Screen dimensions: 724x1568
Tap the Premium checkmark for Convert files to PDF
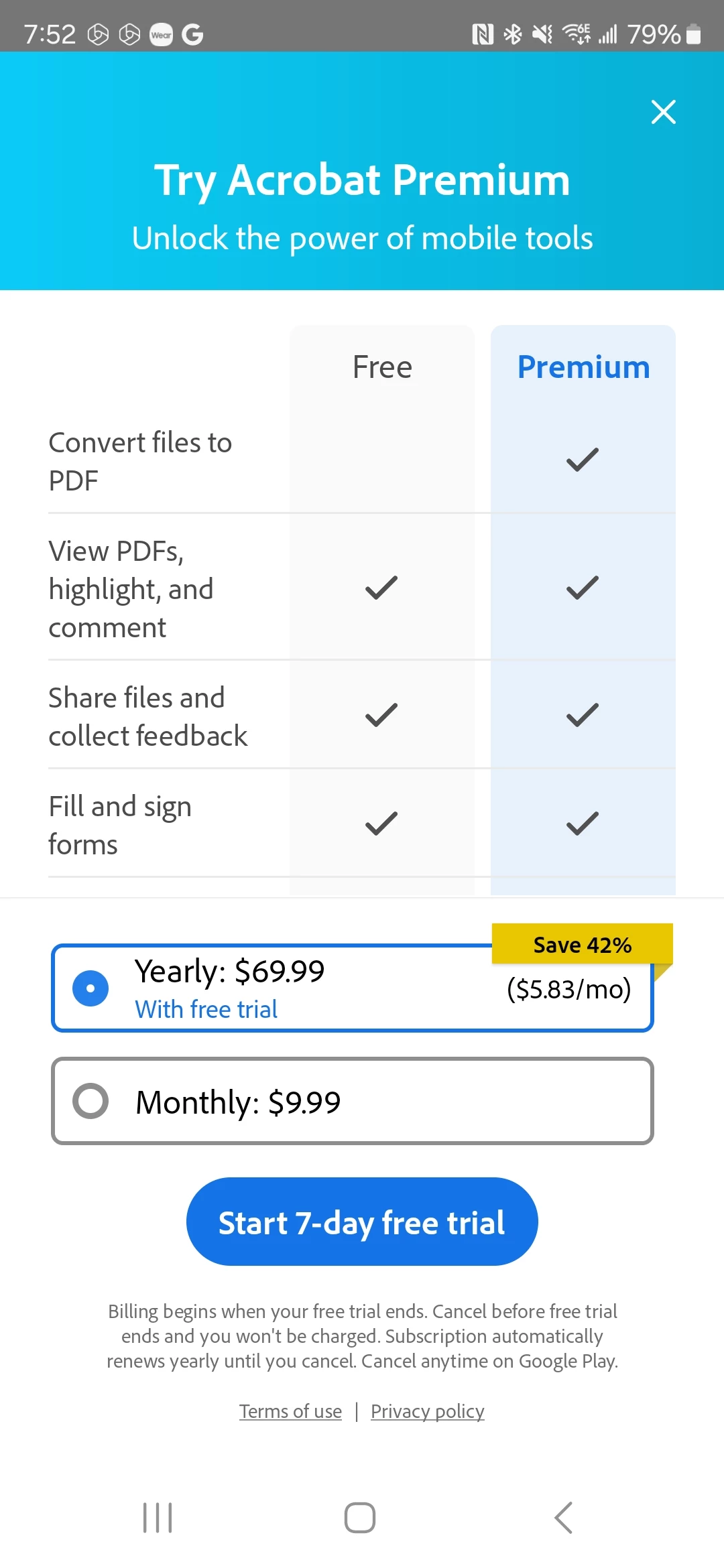click(583, 460)
